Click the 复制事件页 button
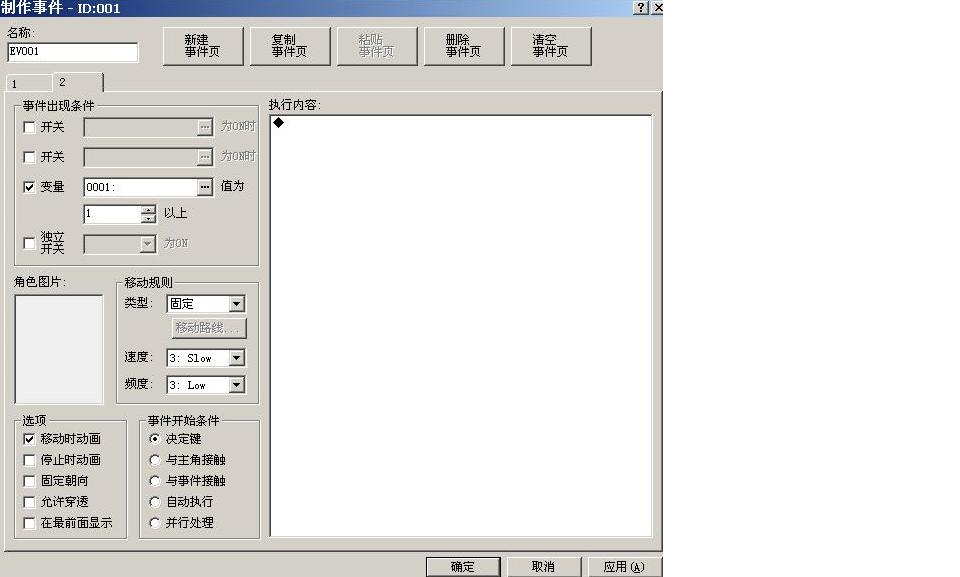Image resolution: width=960 pixels, height=577 pixels. (x=290, y=46)
